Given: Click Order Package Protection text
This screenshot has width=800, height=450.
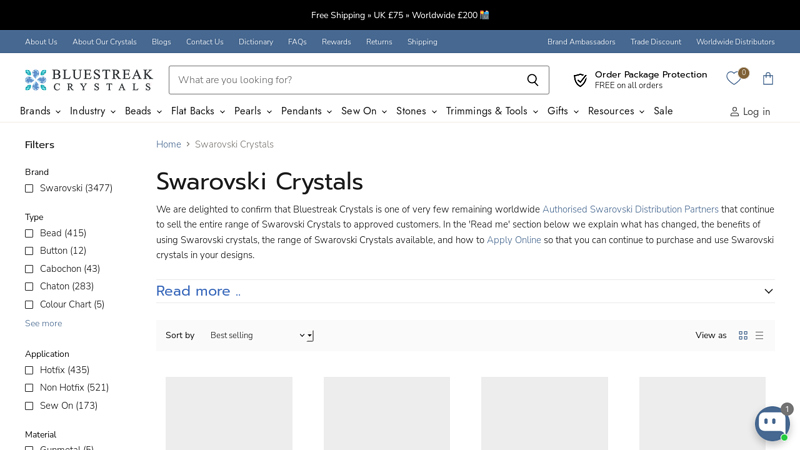Looking at the screenshot, I should 651,74.
